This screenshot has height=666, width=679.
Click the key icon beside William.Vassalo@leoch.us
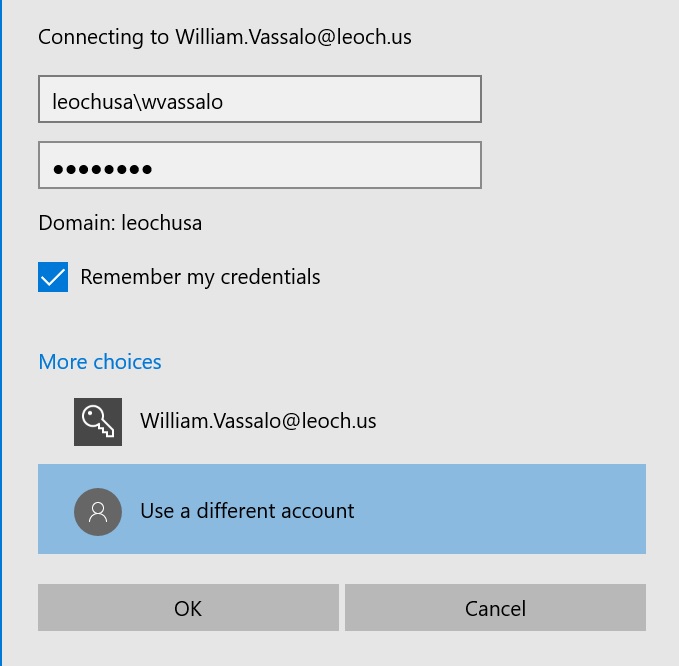pyautogui.click(x=98, y=422)
